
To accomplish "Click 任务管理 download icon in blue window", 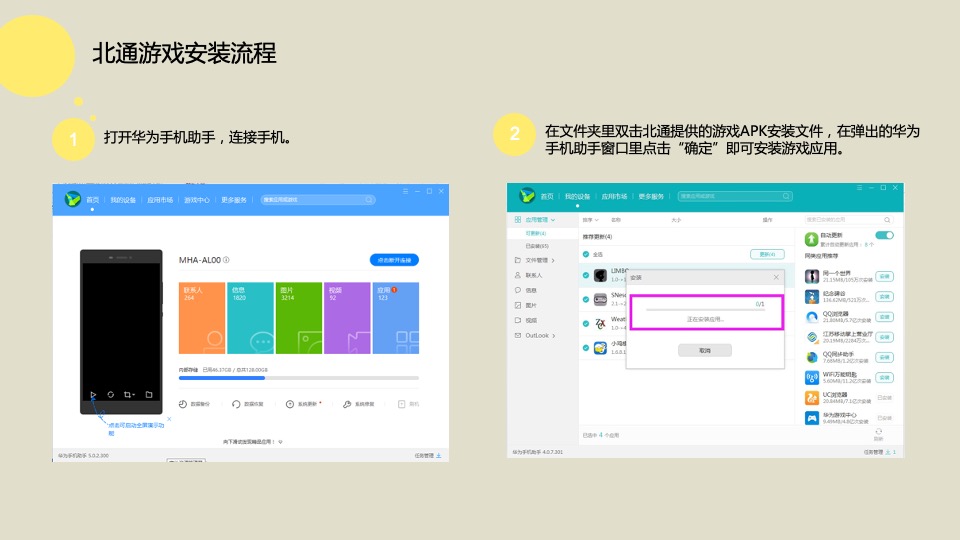I will (439, 456).
